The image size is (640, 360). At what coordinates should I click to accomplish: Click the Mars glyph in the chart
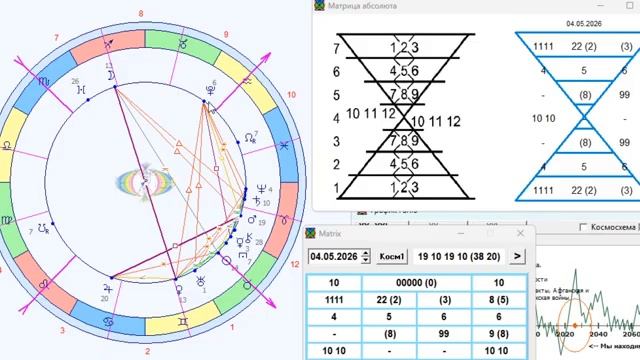pyautogui.click(x=252, y=220)
